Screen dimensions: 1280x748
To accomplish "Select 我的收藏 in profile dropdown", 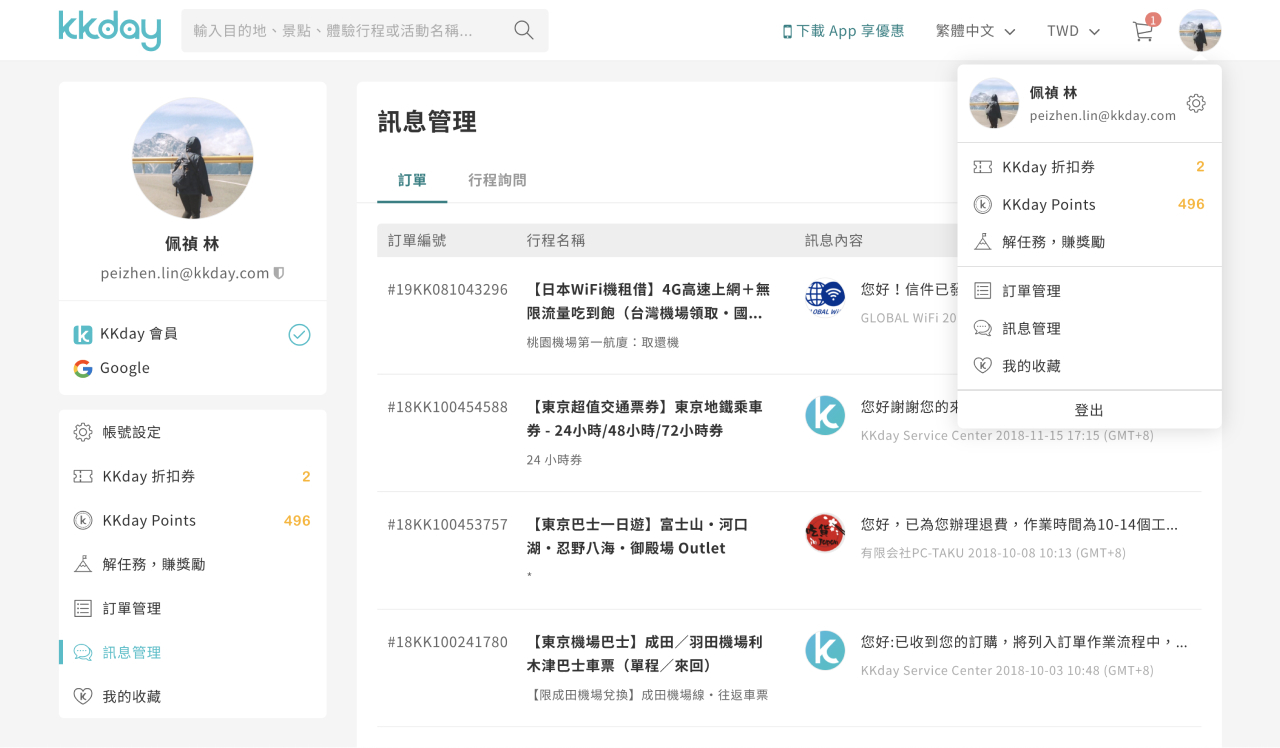I will tap(1089, 366).
